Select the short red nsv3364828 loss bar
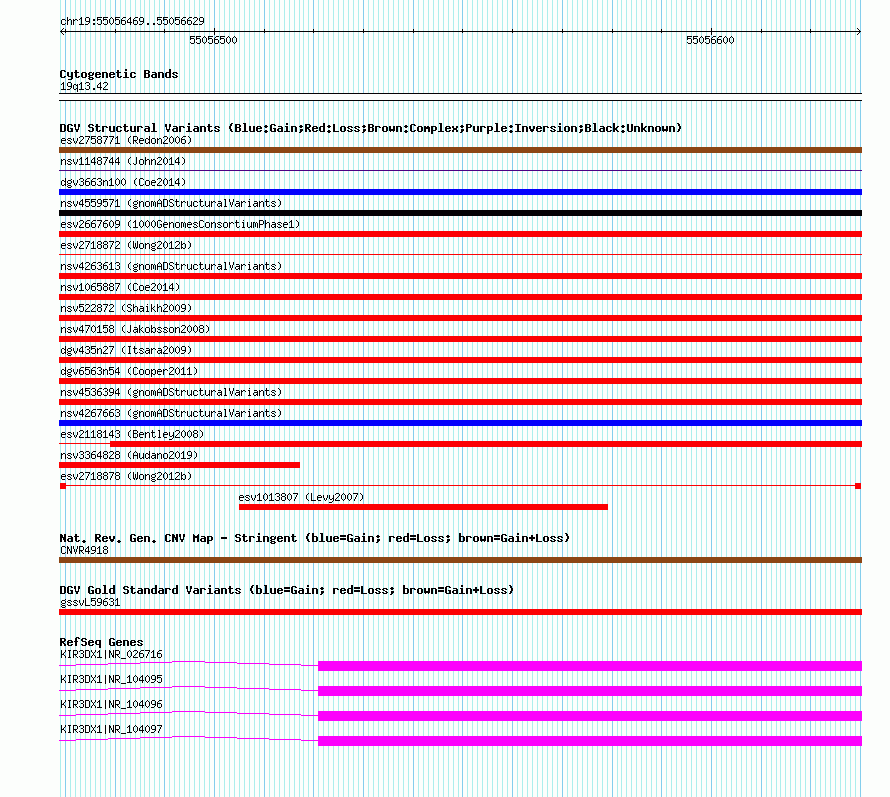The width and height of the screenshot is (890, 797). [x=179, y=465]
